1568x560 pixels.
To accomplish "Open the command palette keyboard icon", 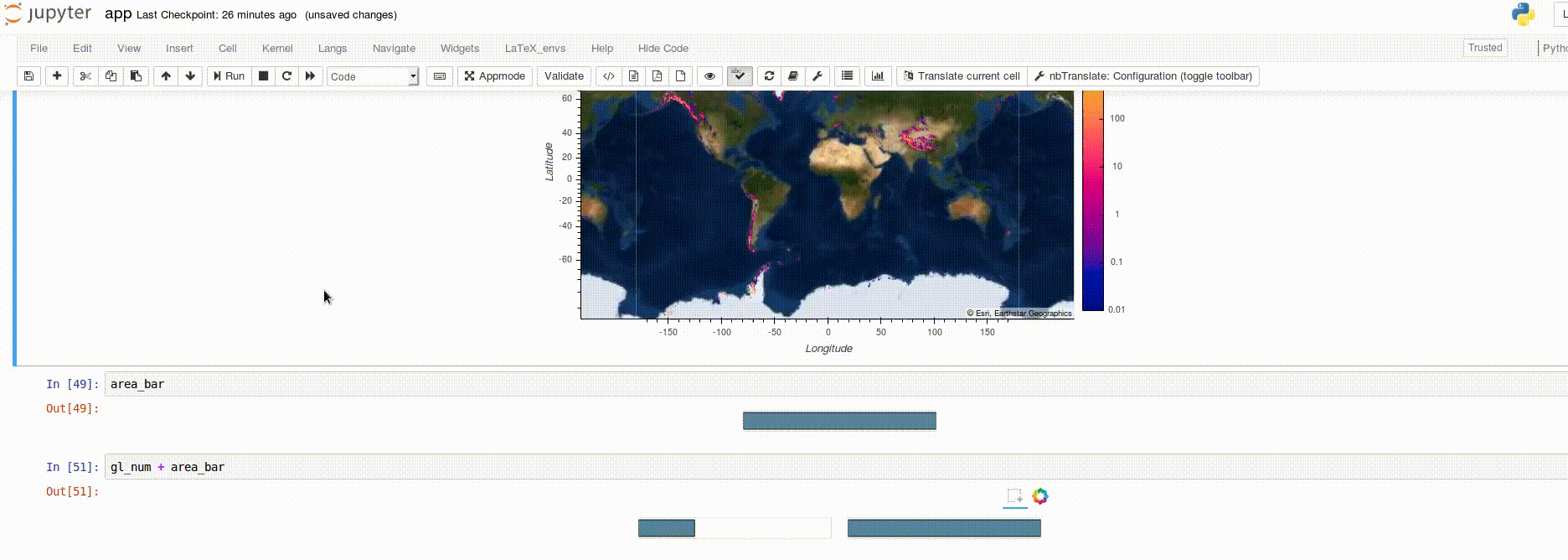I will coord(440,76).
